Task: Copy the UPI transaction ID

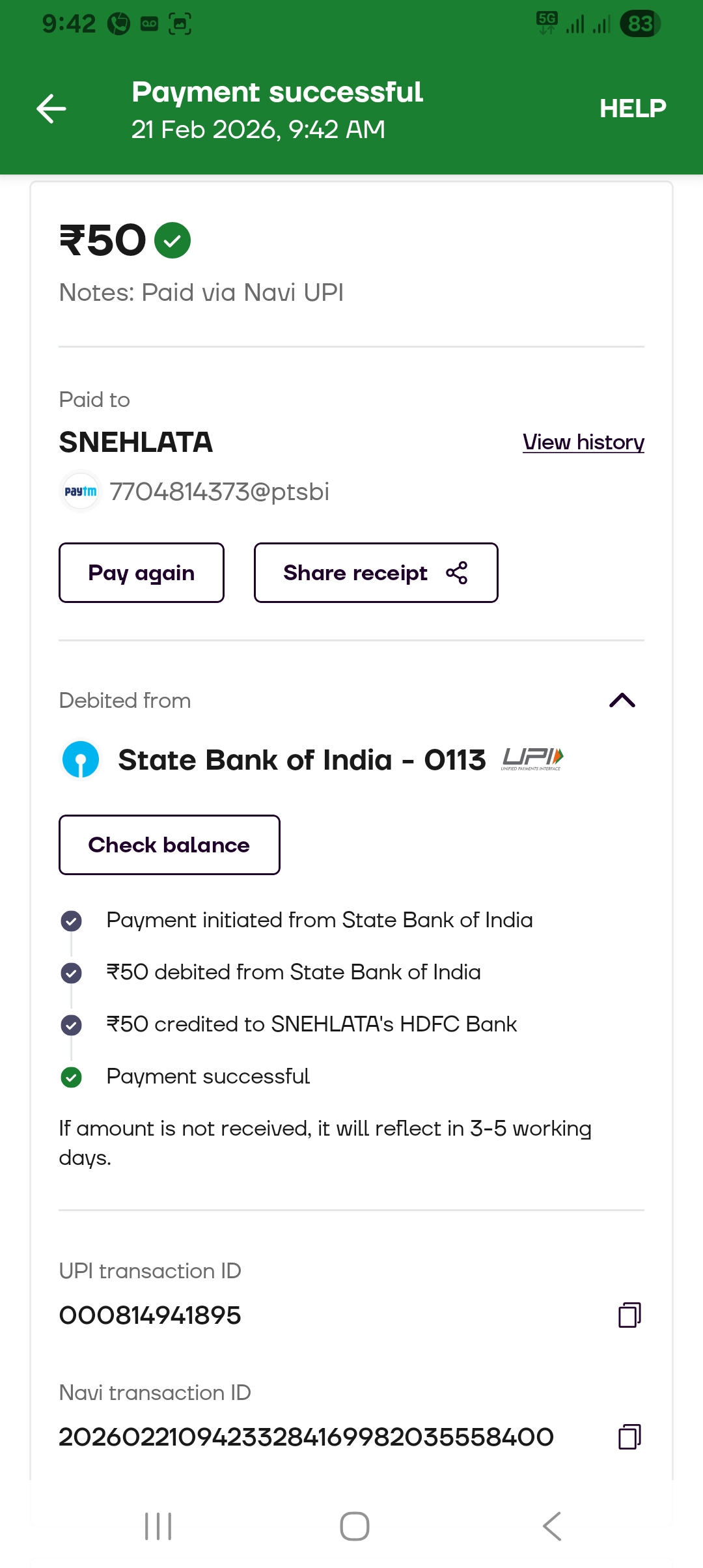Action: (629, 1315)
